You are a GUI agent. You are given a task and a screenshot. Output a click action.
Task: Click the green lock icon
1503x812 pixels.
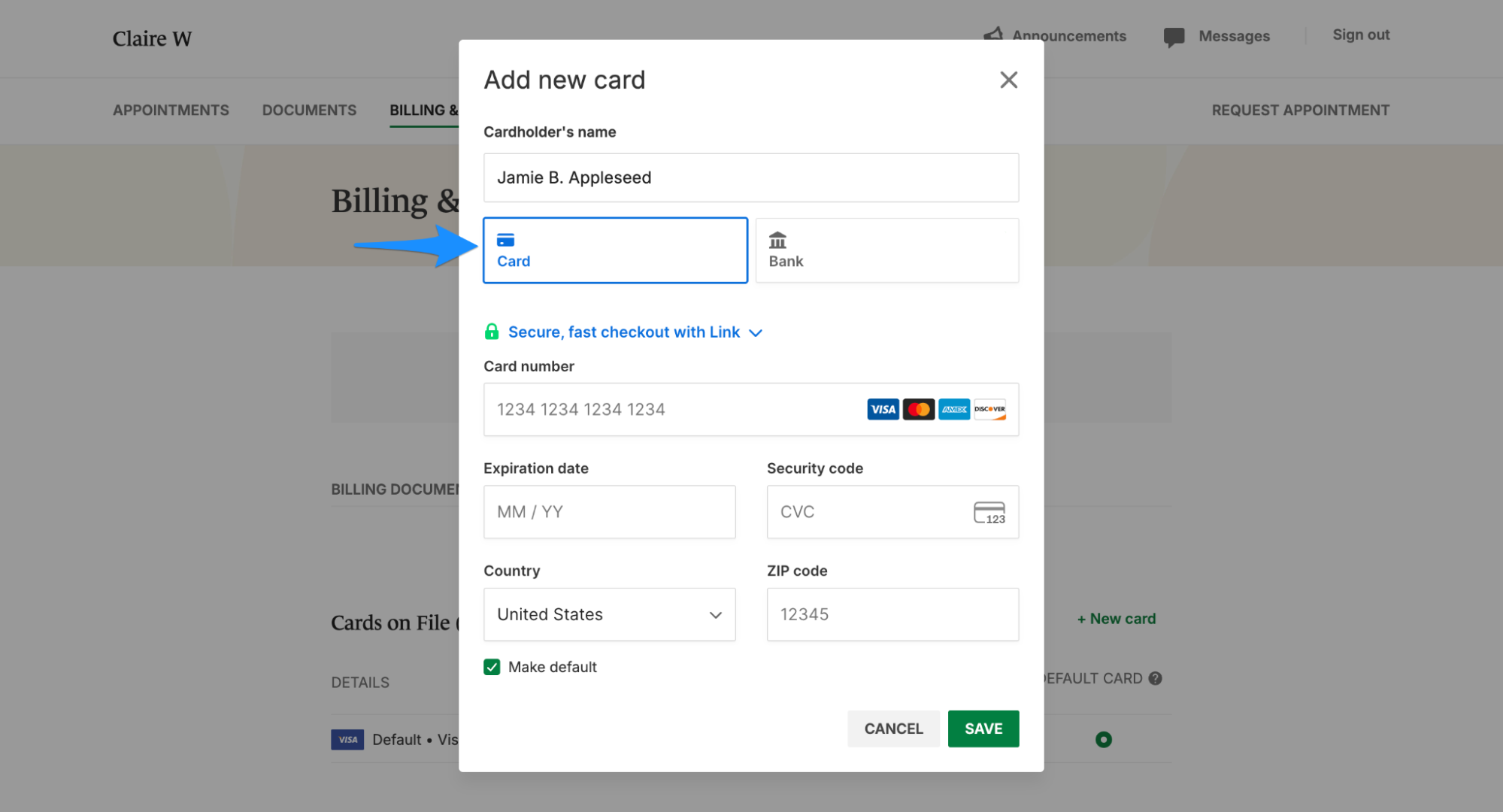tap(492, 332)
